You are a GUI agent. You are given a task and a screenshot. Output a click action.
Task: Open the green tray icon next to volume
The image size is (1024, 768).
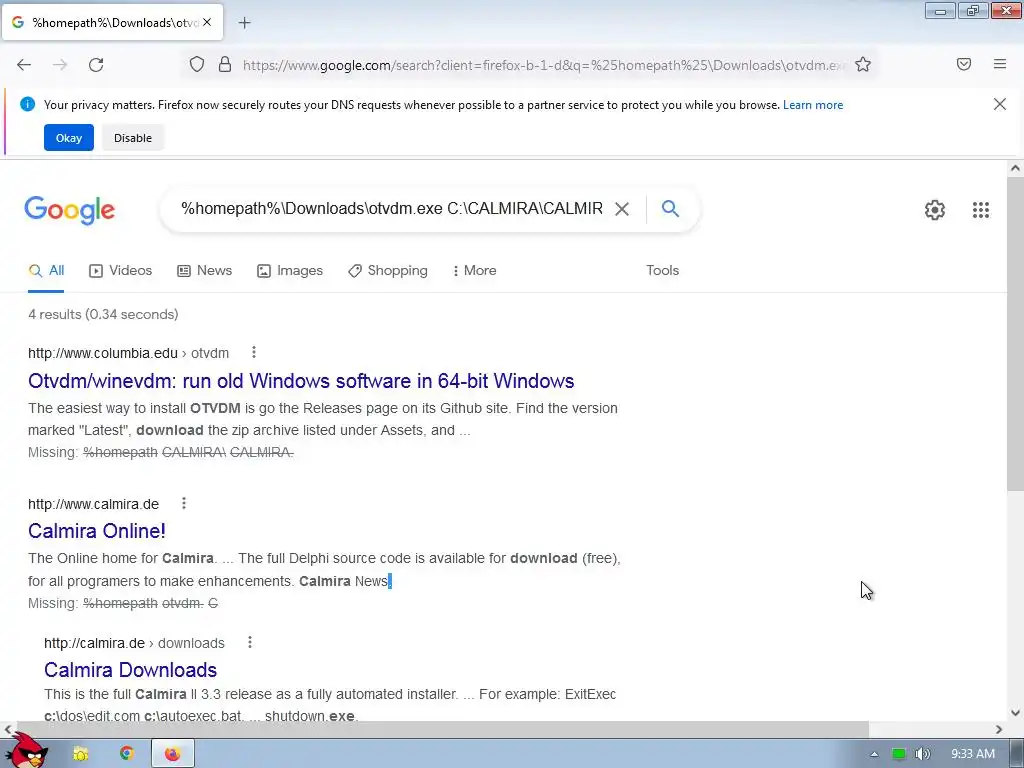coord(899,754)
